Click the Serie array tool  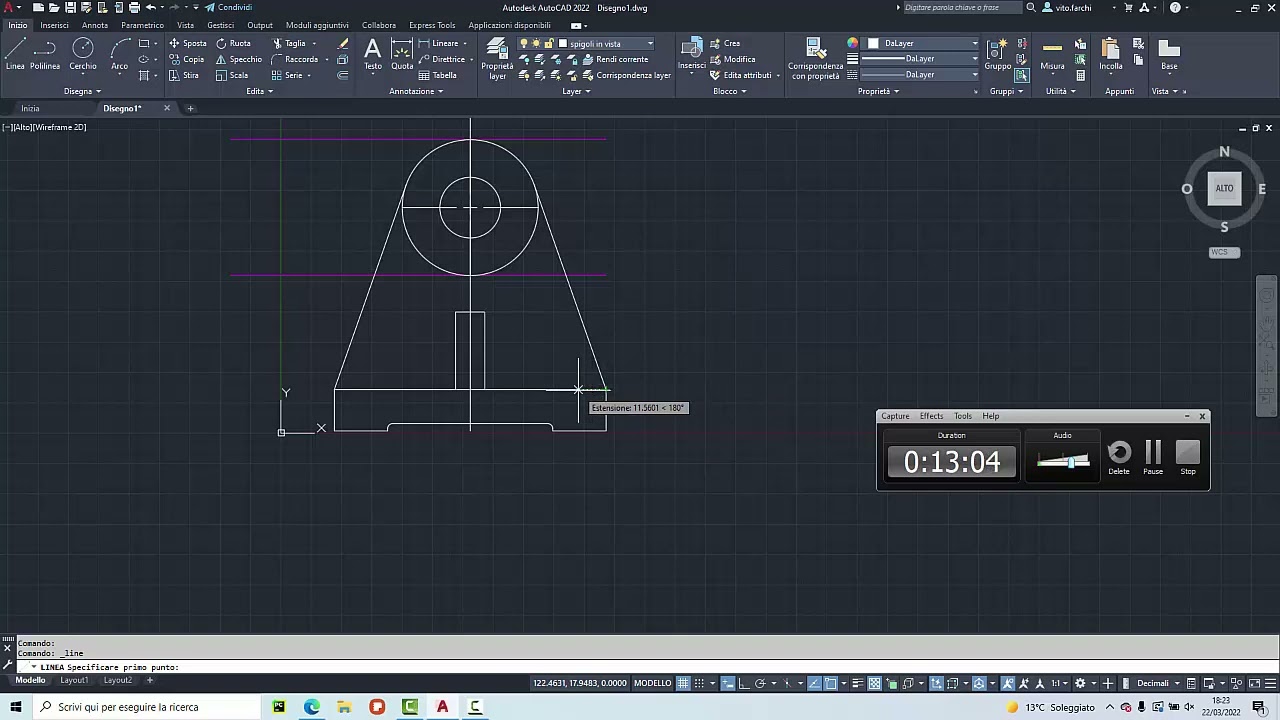tap(287, 75)
